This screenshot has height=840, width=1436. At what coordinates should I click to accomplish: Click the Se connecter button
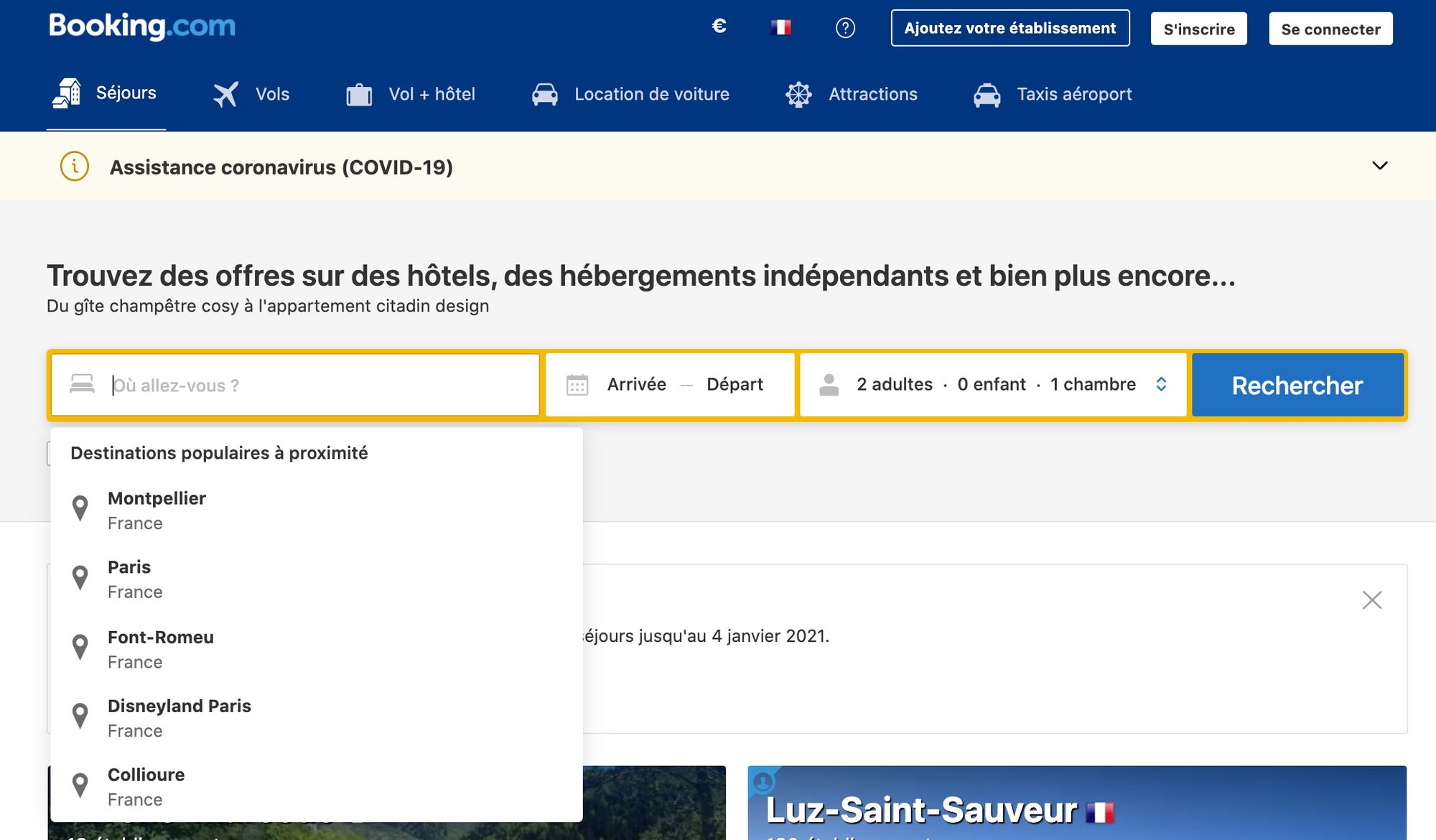click(1330, 29)
